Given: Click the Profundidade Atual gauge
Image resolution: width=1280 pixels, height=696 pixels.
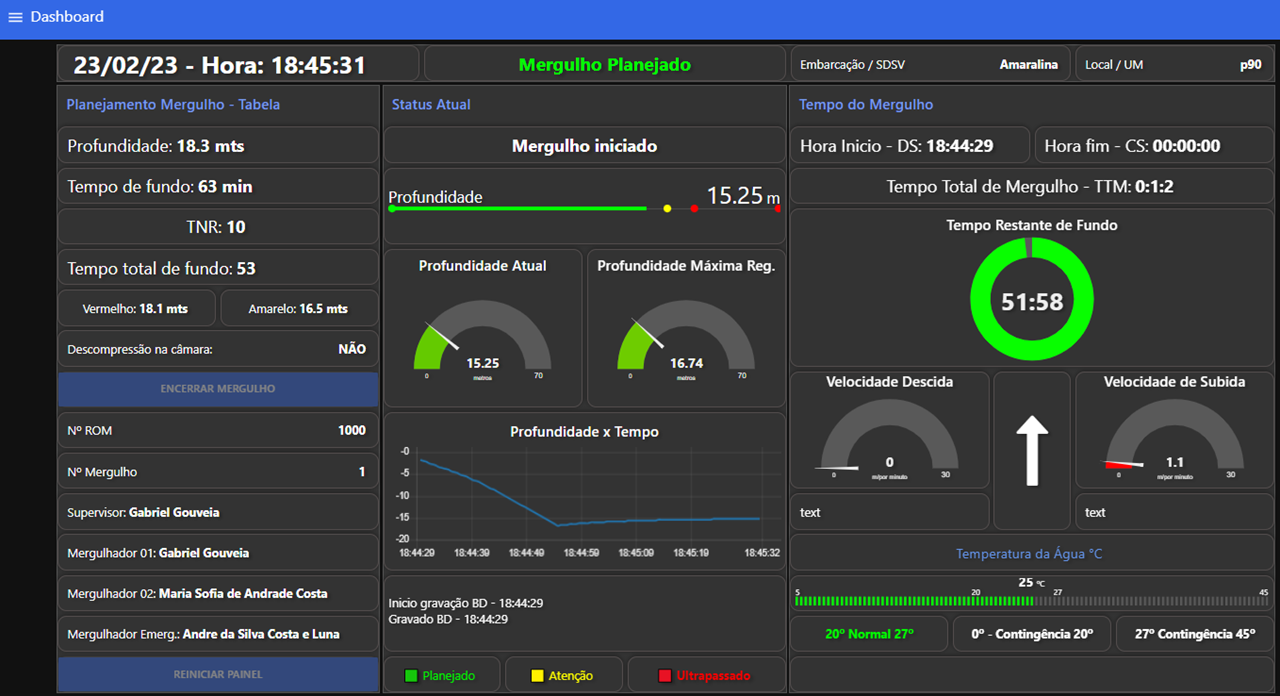Looking at the screenshot, I should (482, 345).
